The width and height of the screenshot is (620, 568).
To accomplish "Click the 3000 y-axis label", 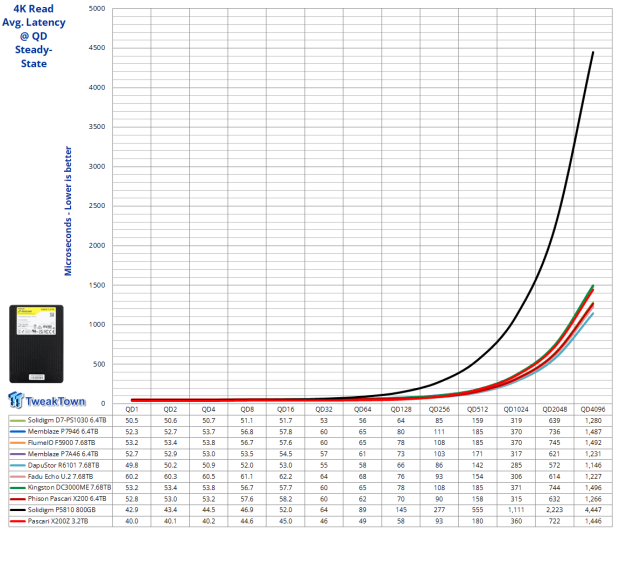I will [x=97, y=167].
